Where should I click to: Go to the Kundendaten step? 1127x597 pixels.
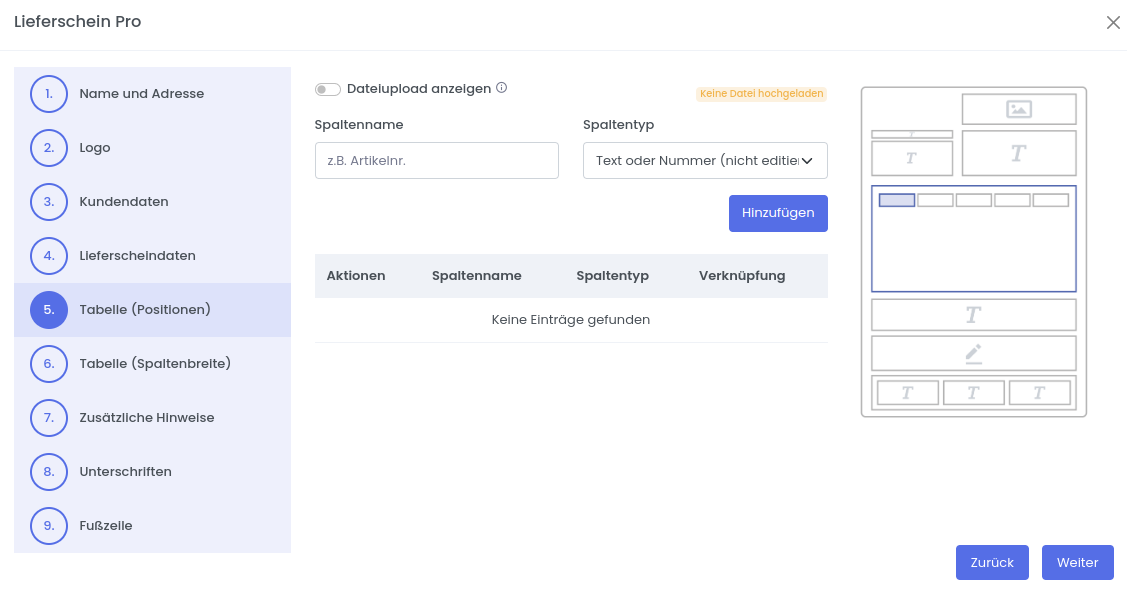[x=124, y=202]
